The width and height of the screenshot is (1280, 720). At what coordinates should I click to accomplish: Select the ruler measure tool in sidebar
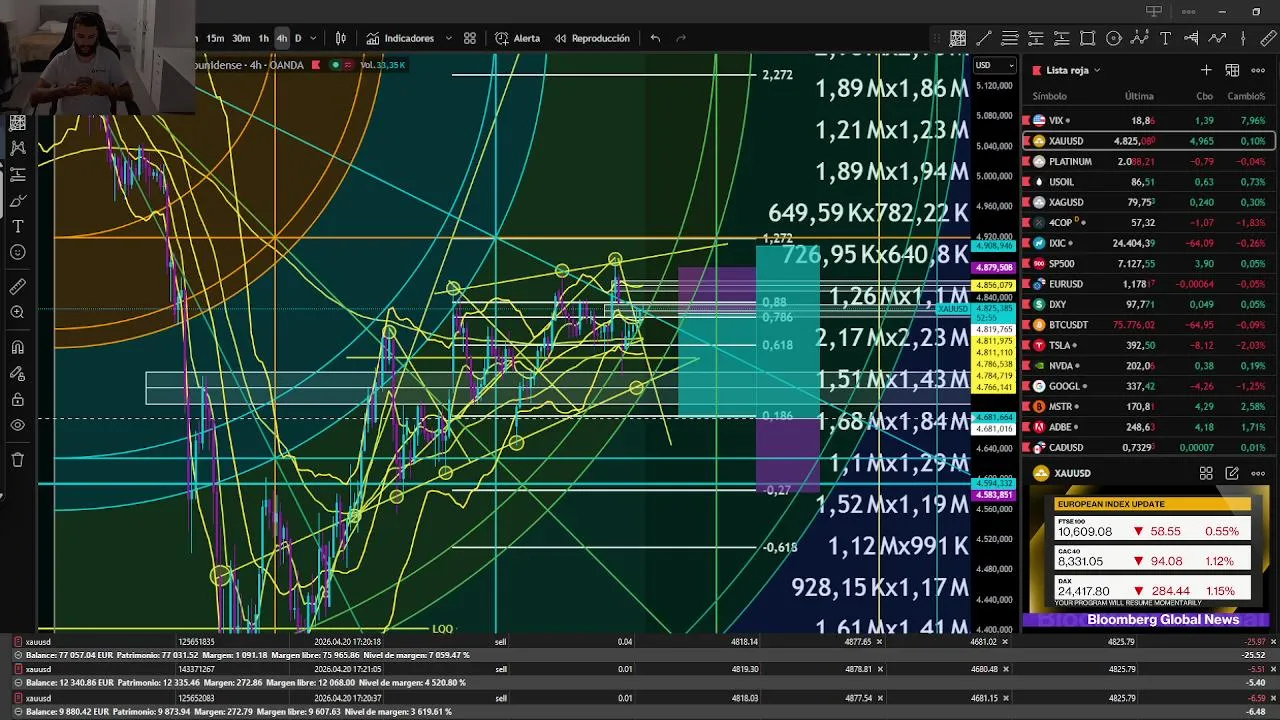17,287
